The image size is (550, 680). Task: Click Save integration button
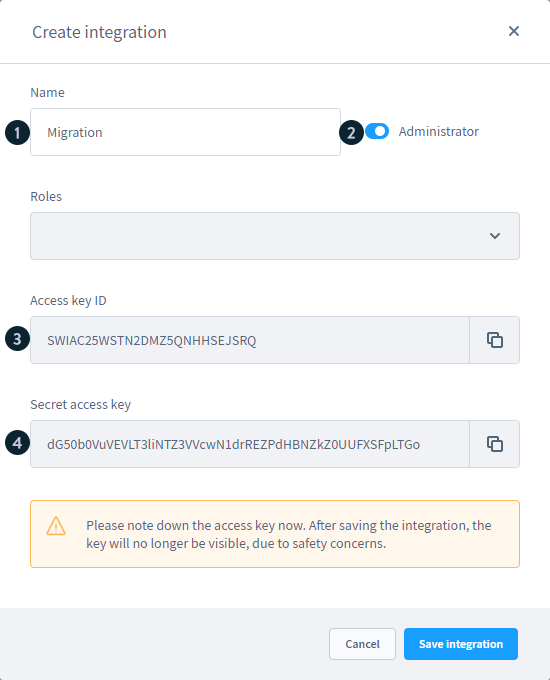pos(461,644)
